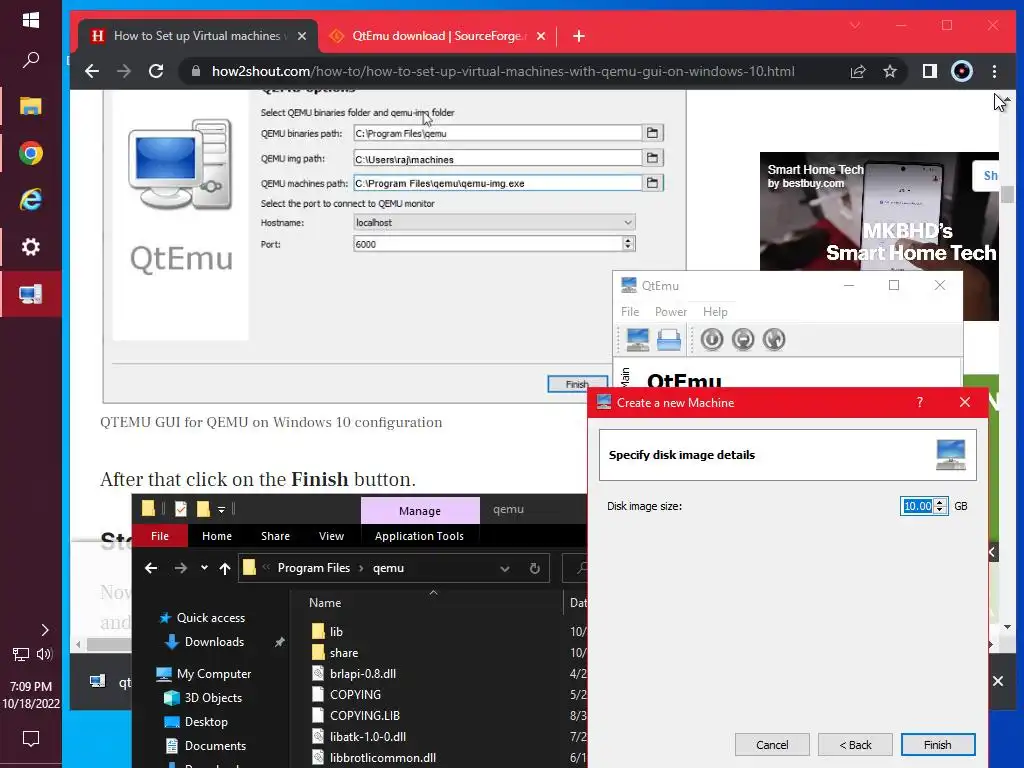This screenshot has width=1024, height=768.
Task: Open recent locations dropdown in File Explorer
Action: pos(204,568)
